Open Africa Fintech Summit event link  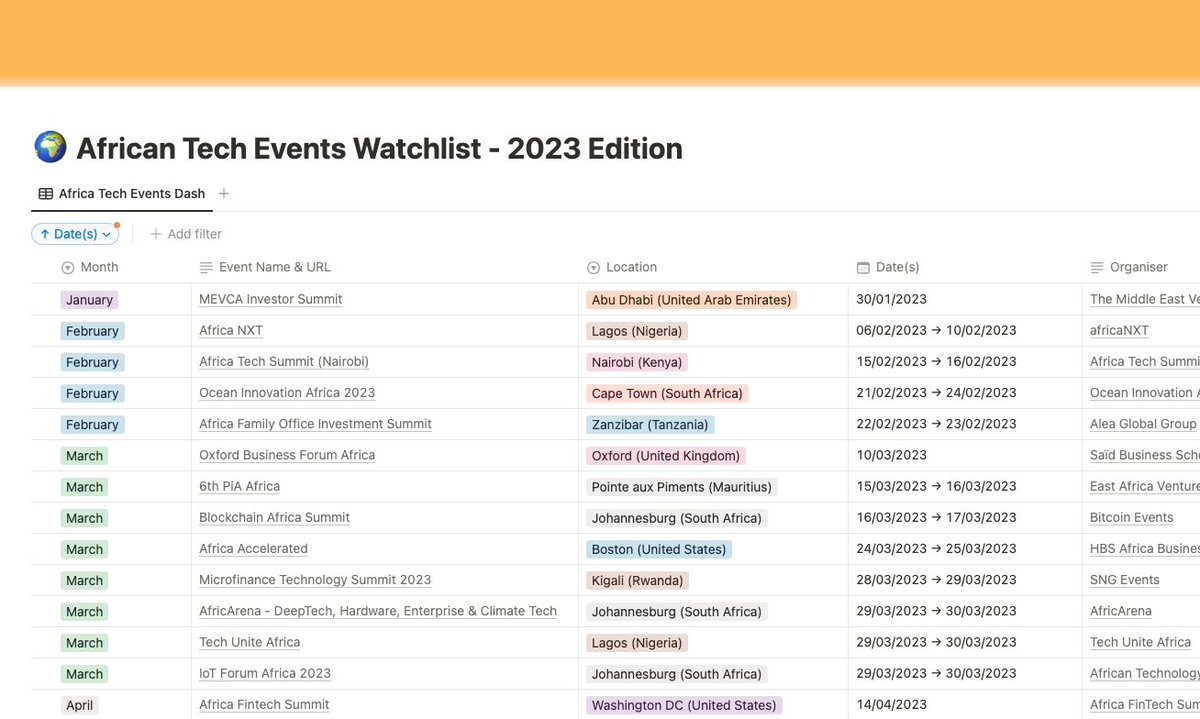pos(264,705)
